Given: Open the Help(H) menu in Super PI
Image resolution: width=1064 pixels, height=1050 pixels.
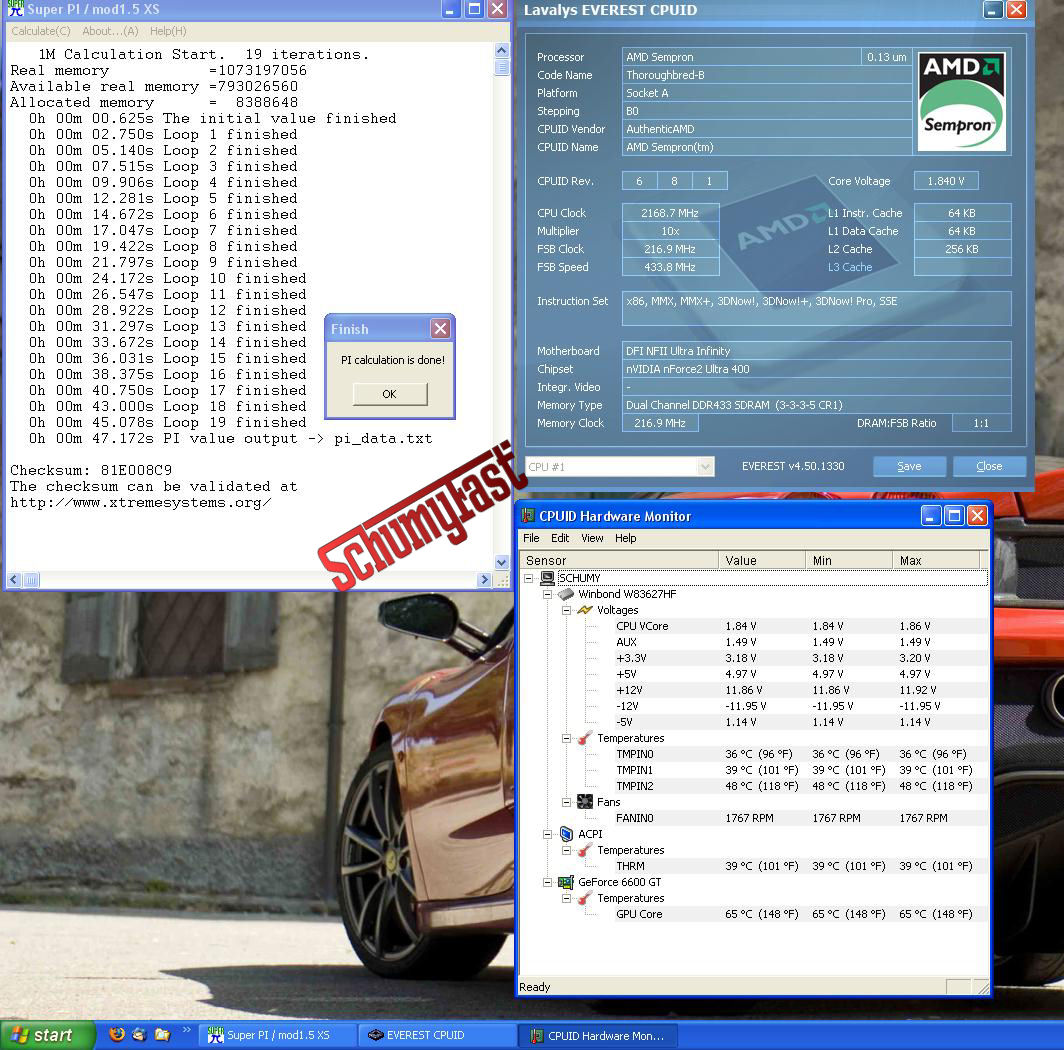Looking at the screenshot, I should (x=168, y=31).
